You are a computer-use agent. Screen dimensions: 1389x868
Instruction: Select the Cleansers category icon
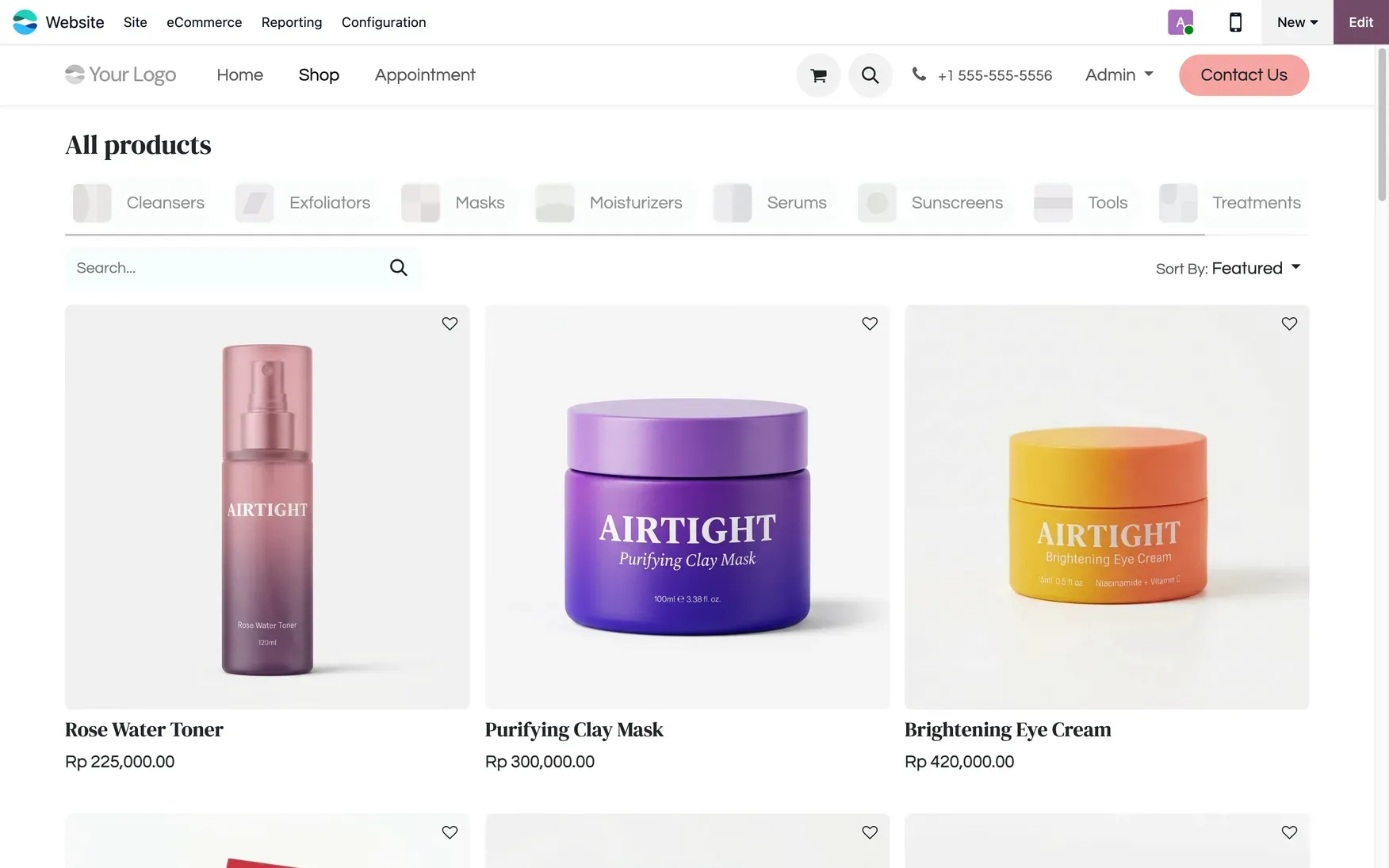(x=92, y=203)
